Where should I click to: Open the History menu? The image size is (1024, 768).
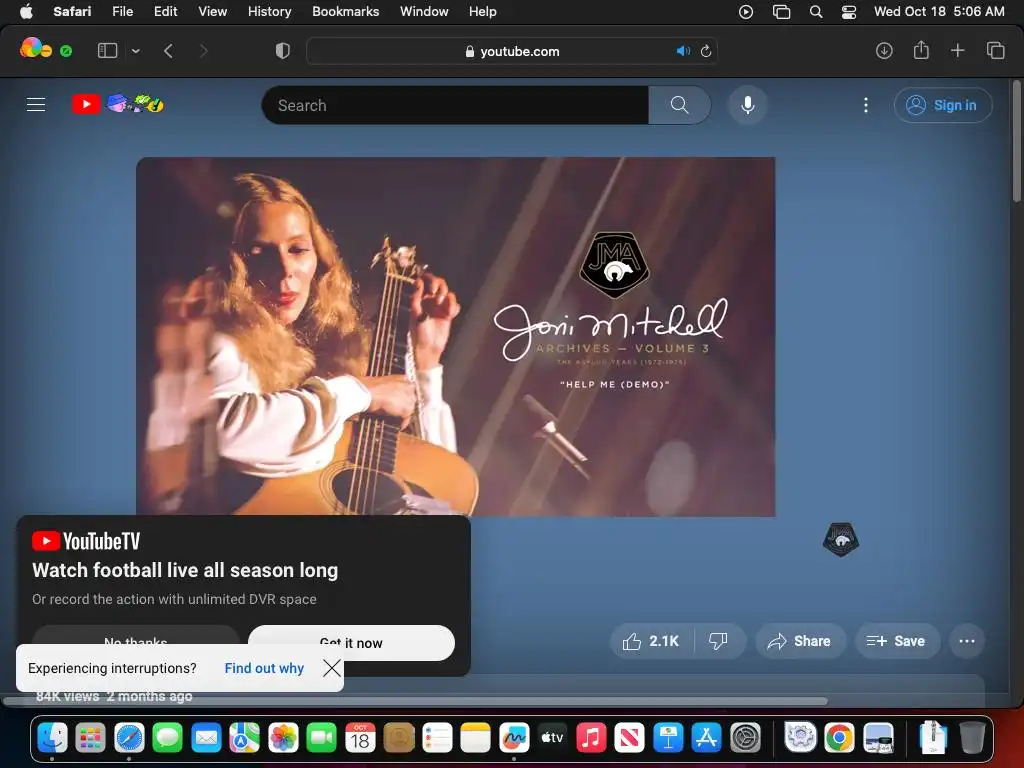pos(269,12)
